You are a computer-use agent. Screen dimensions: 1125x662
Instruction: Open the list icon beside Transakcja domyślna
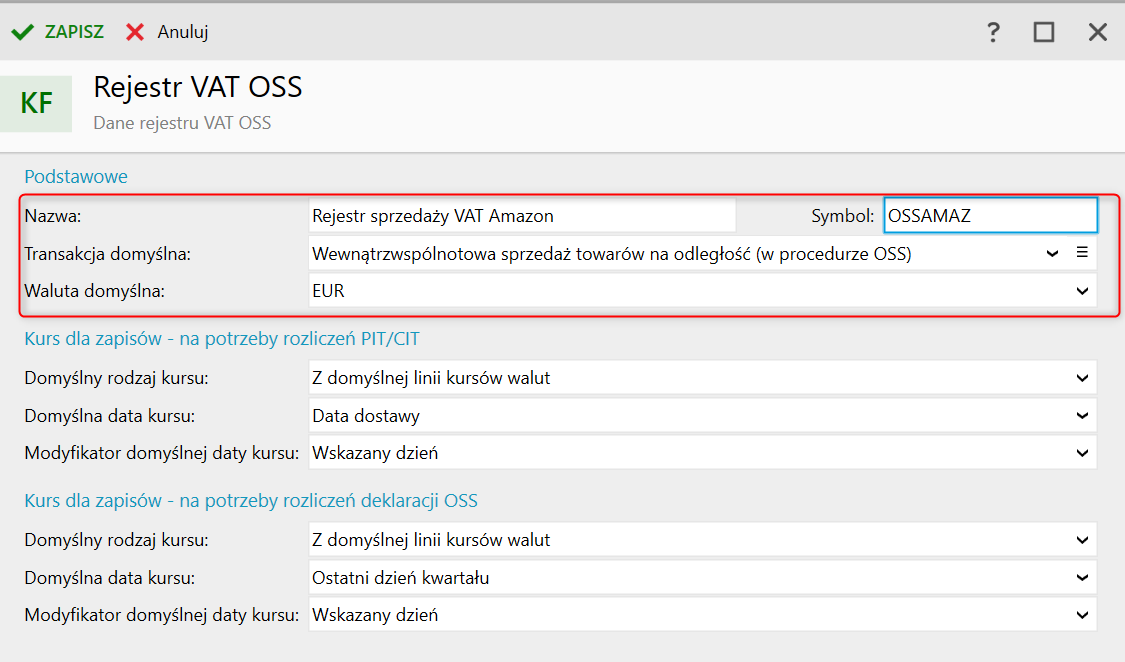pyautogui.click(x=1082, y=253)
